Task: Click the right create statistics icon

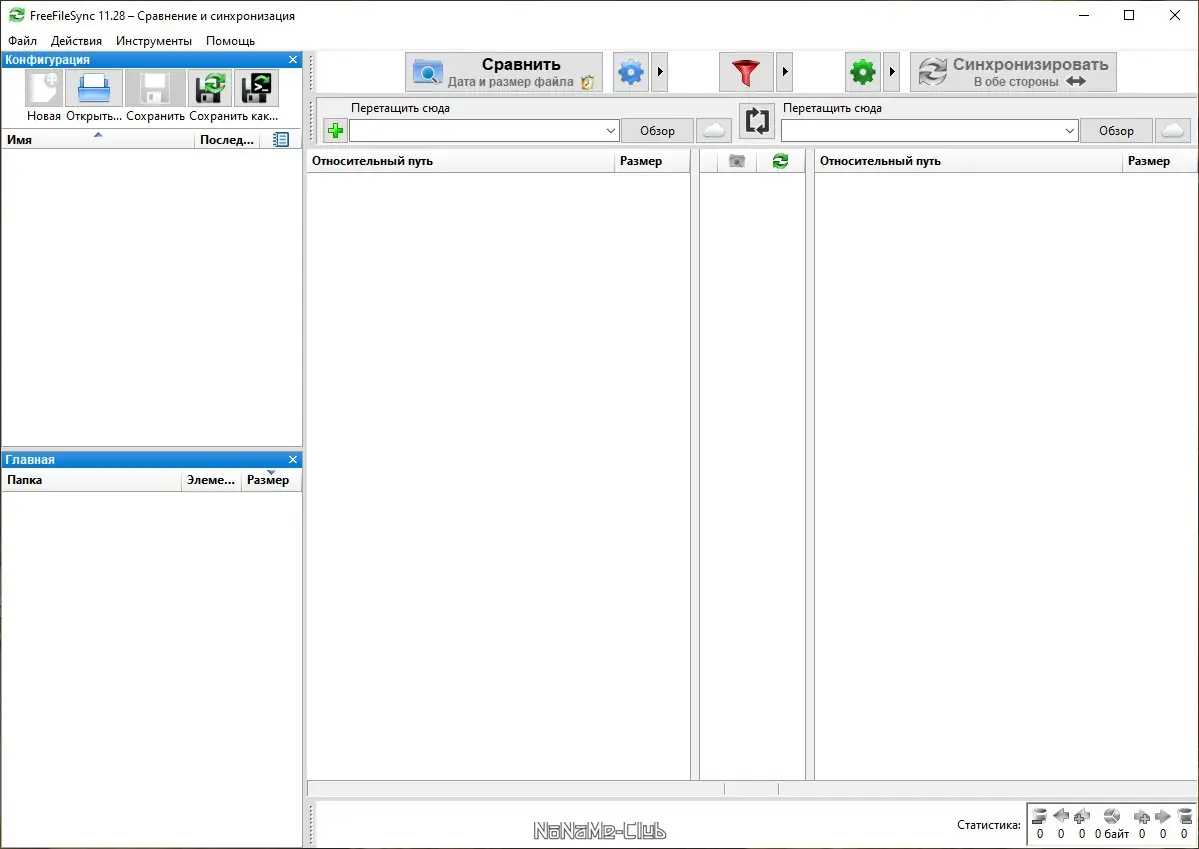Action: [x=1142, y=816]
